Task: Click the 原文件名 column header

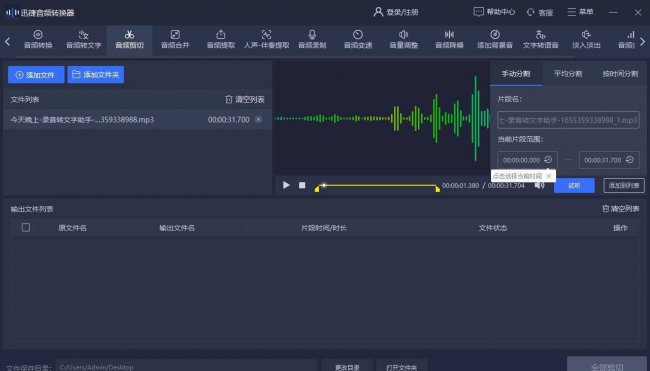Action: pyautogui.click(x=73, y=228)
